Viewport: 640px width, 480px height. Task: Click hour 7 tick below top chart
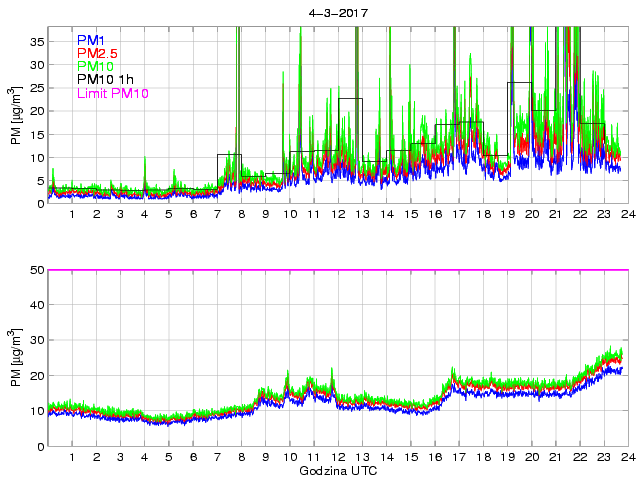pyautogui.click(x=217, y=215)
